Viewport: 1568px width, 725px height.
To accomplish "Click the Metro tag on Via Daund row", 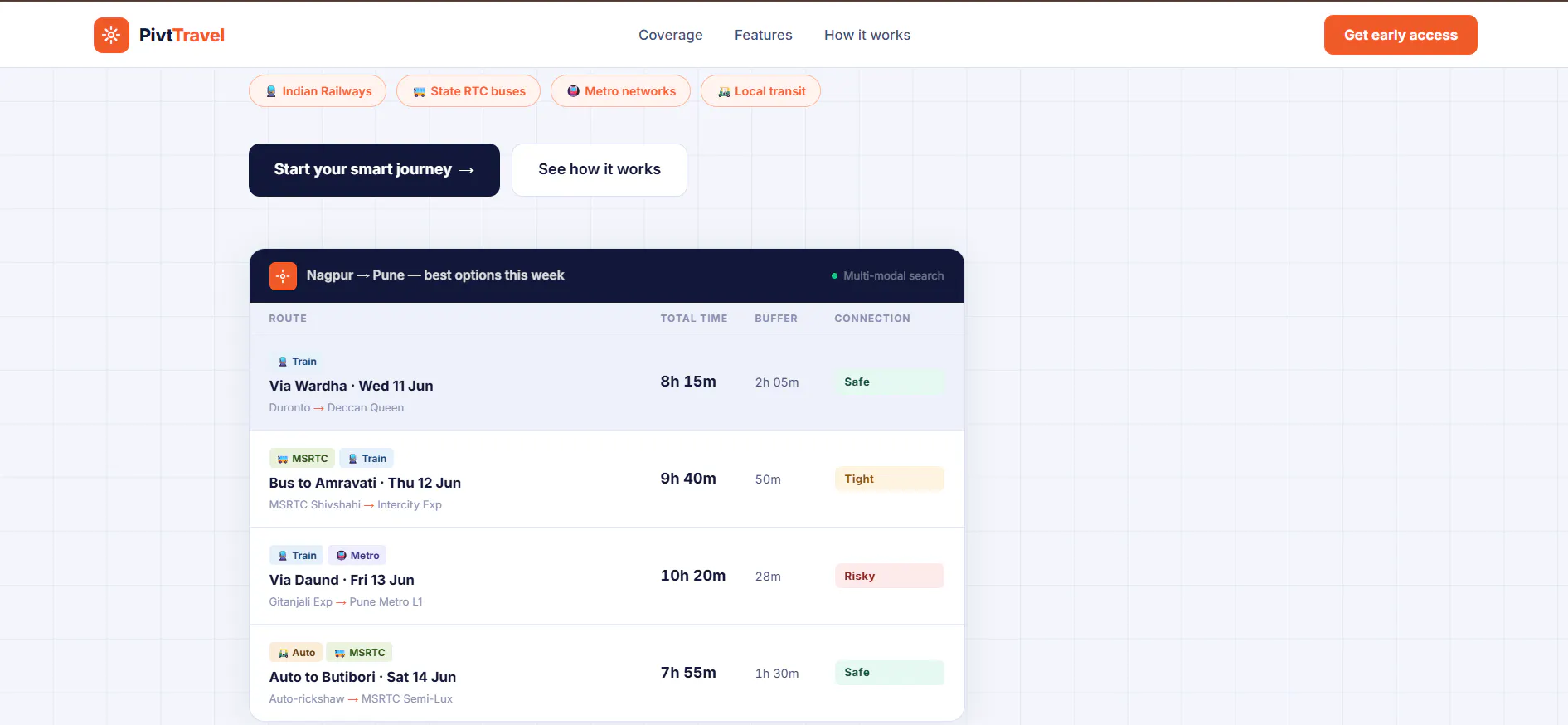I will click(x=357, y=556).
